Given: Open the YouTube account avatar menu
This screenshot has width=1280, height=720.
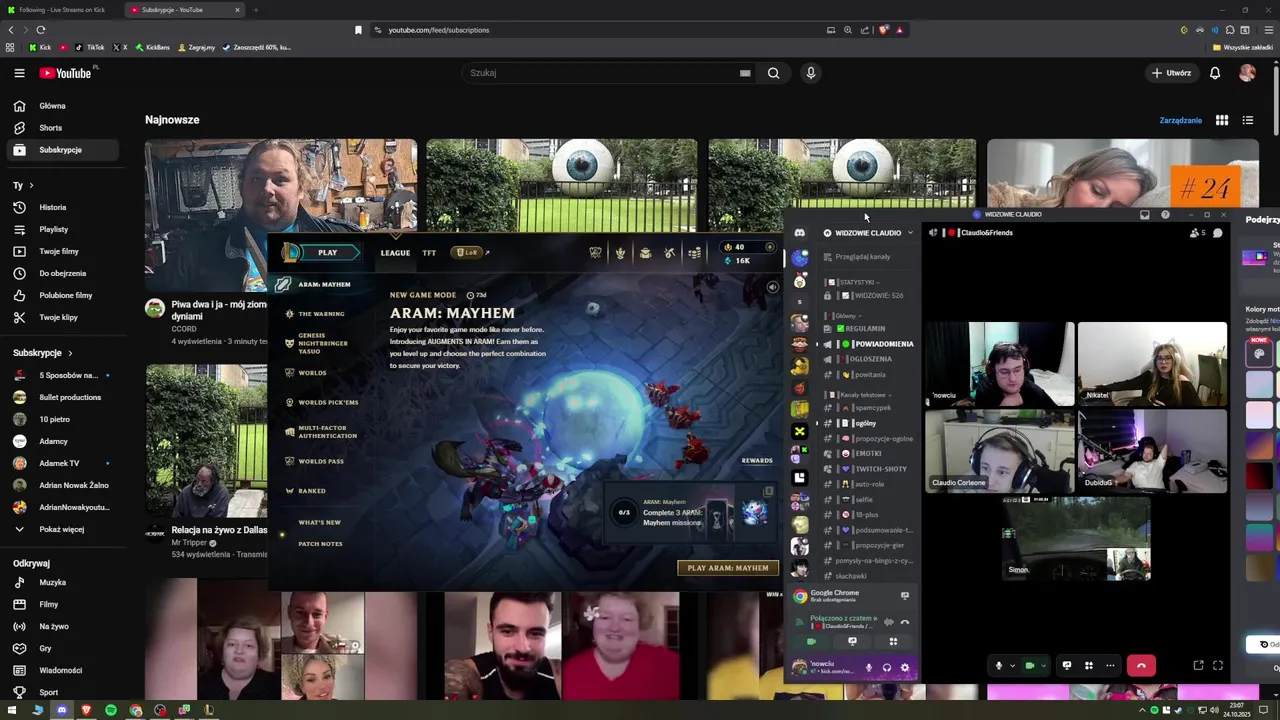Looking at the screenshot, I should tap(1247, 73).
